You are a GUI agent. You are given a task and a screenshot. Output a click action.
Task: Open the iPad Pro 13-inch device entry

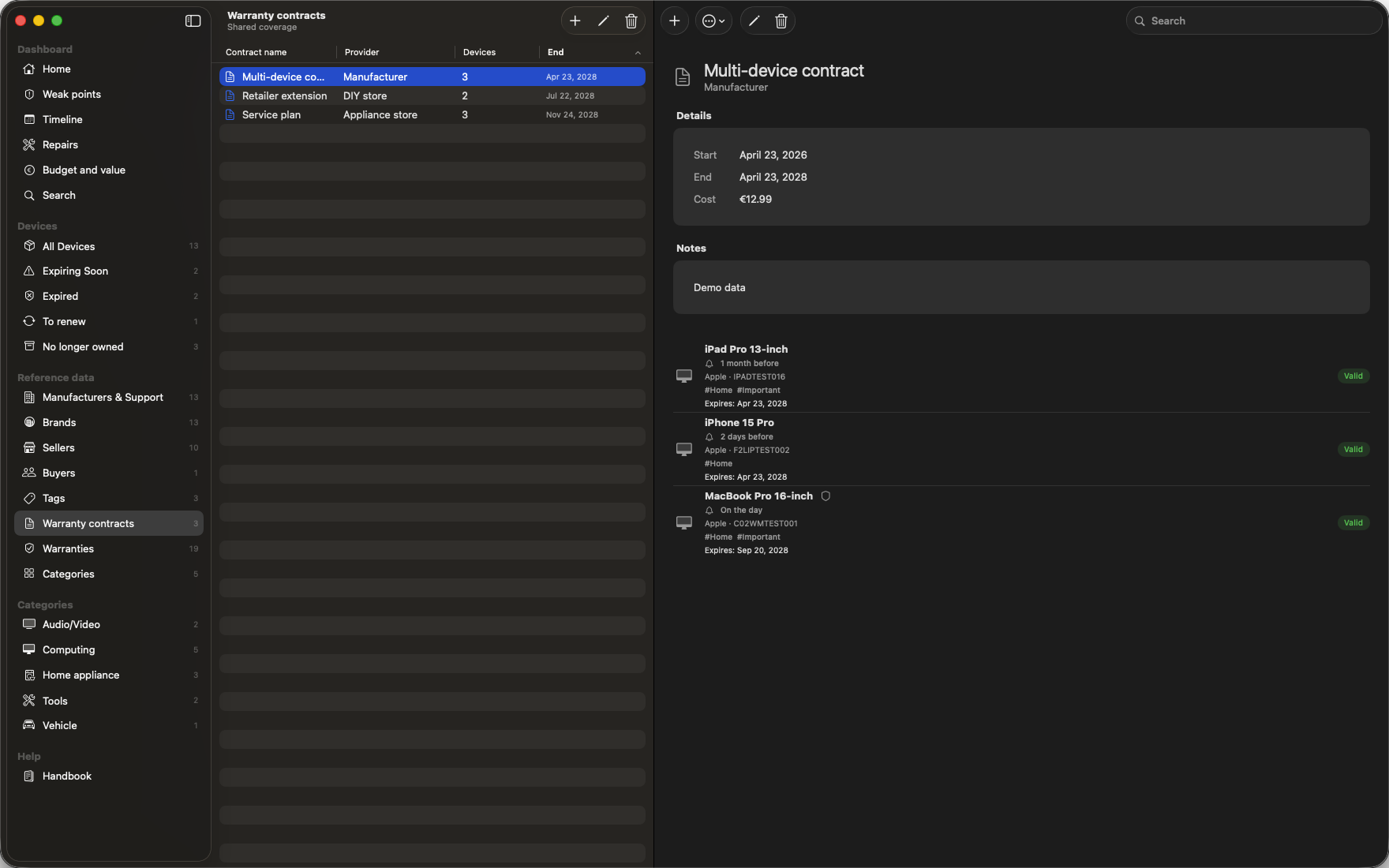coord(1021,376)
